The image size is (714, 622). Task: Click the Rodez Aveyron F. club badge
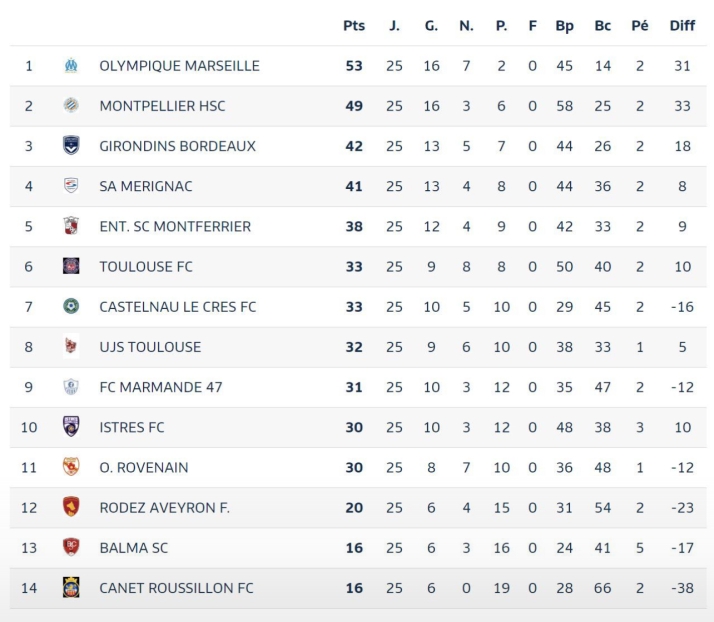click(x=71, y=507)
